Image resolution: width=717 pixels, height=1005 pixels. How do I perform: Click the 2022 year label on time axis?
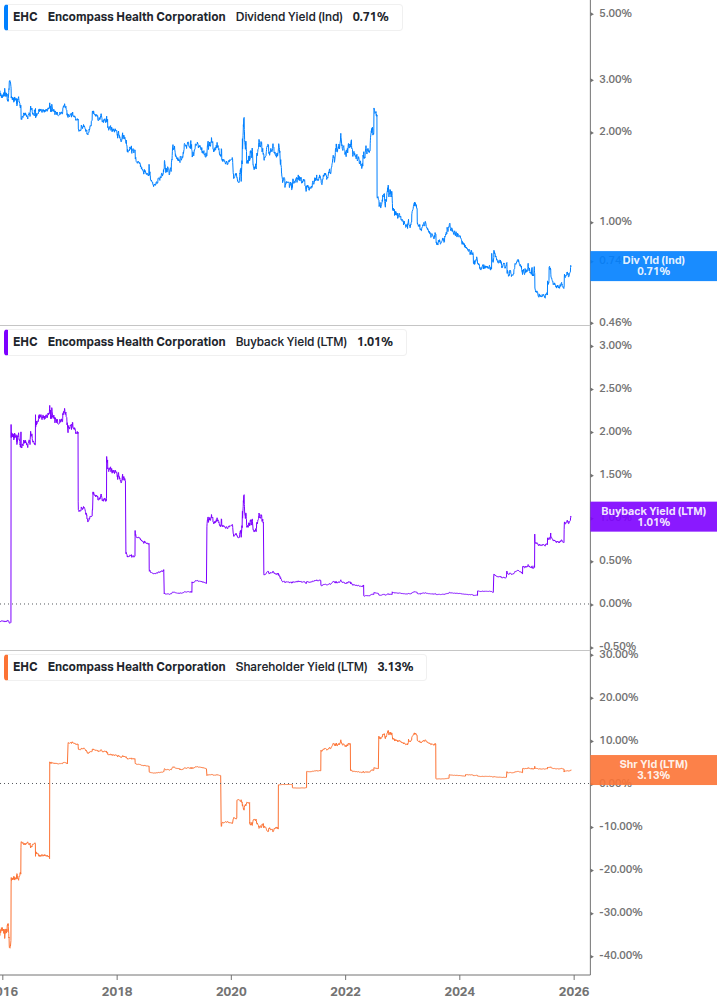[x=345, y=992]
